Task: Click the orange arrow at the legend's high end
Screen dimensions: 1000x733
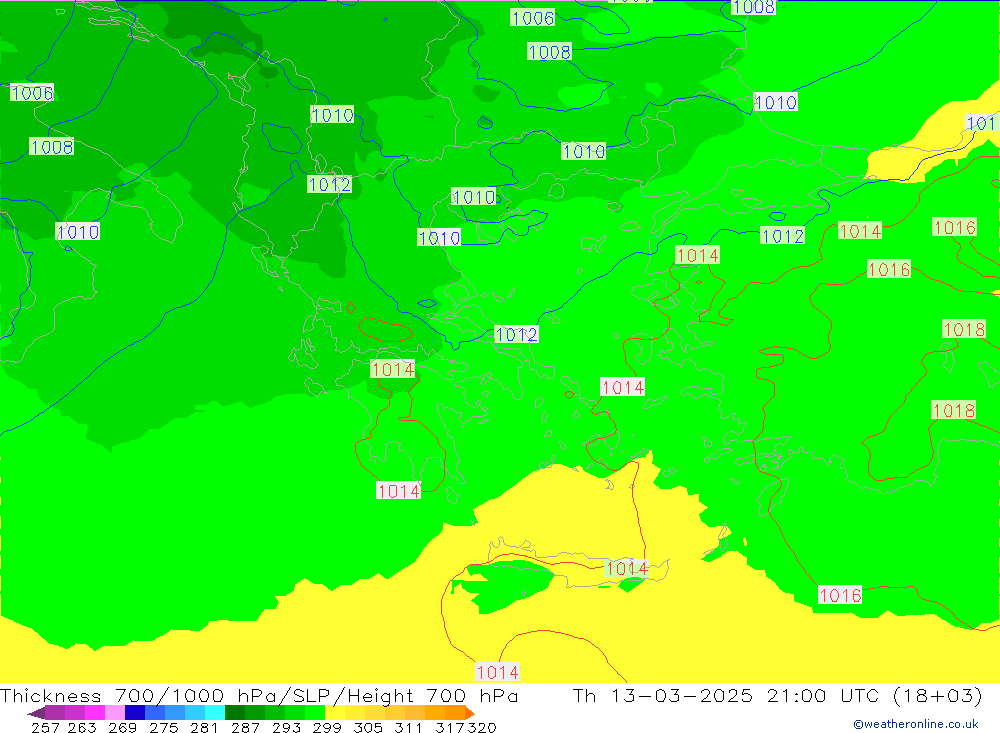Action: 469,713
